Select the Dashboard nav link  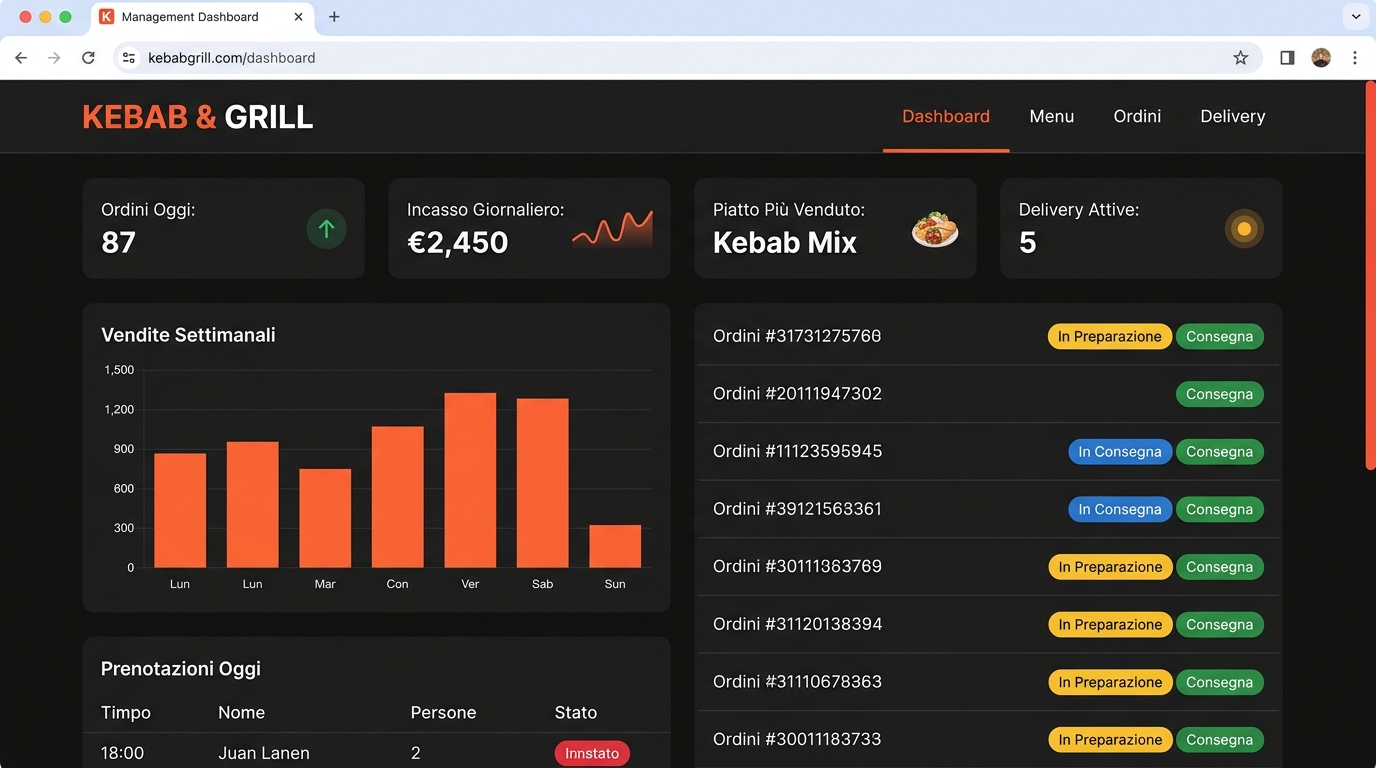click(x=945, y=116)
